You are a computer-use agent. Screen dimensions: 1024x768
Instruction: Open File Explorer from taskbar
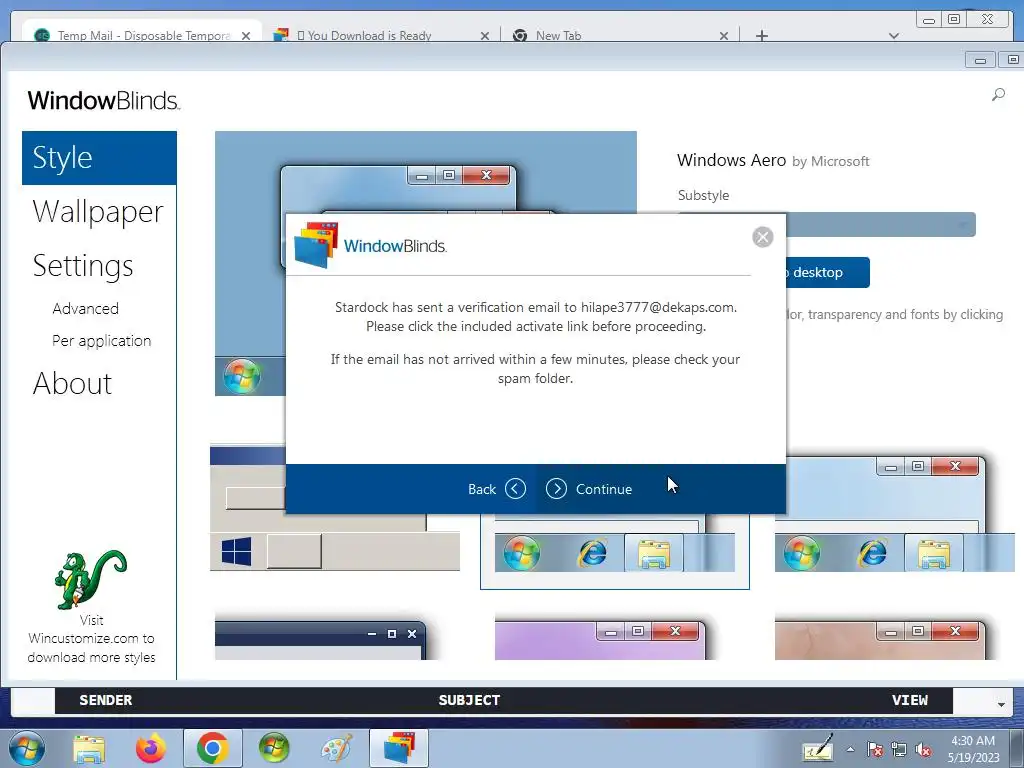coord(89,748)
